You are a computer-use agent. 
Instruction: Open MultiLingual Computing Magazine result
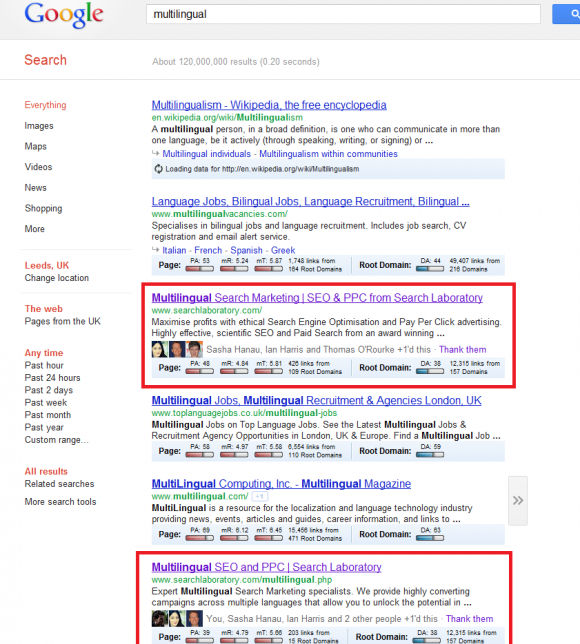point(281,484)
